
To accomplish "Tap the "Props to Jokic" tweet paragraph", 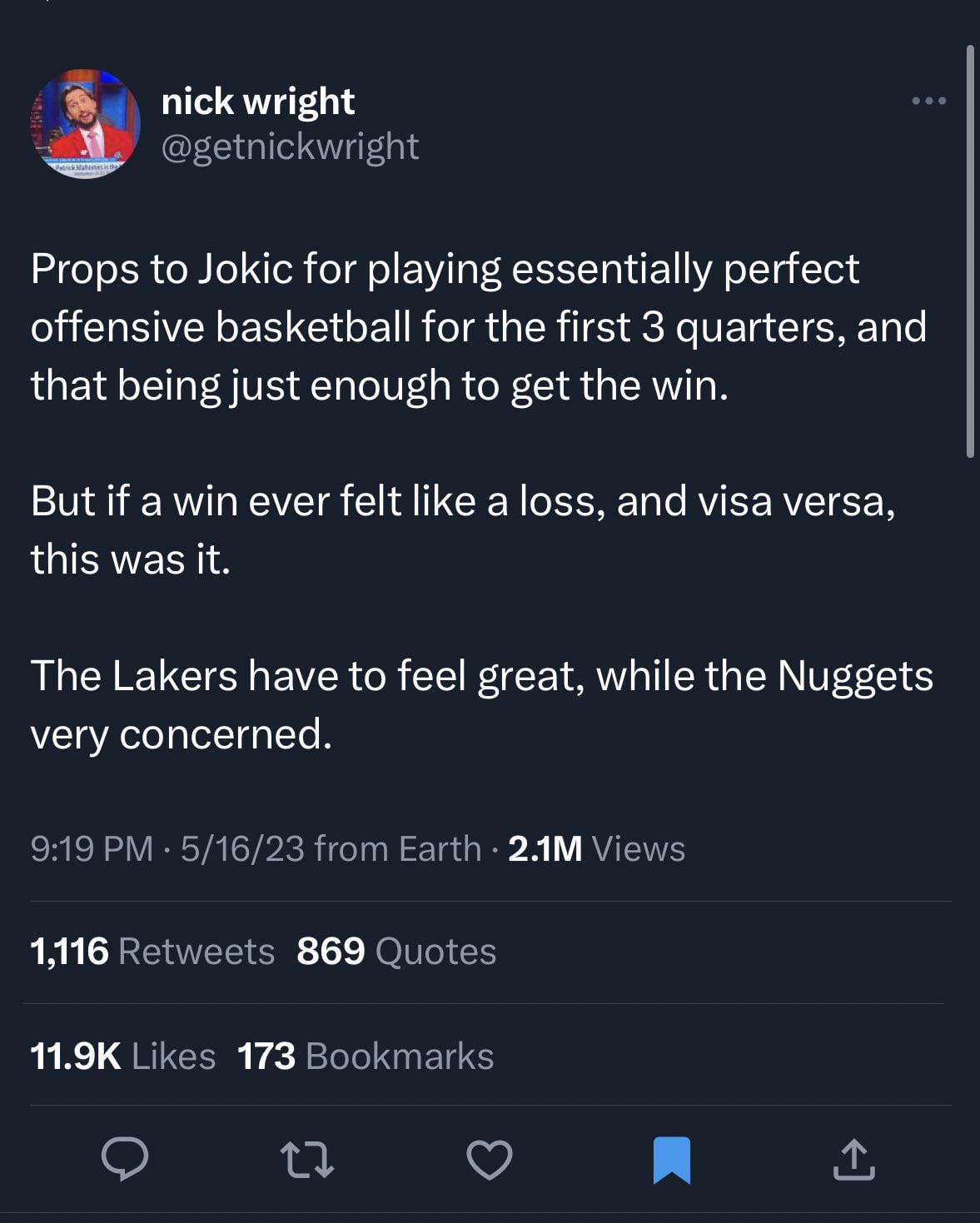I will pos(478,326).
